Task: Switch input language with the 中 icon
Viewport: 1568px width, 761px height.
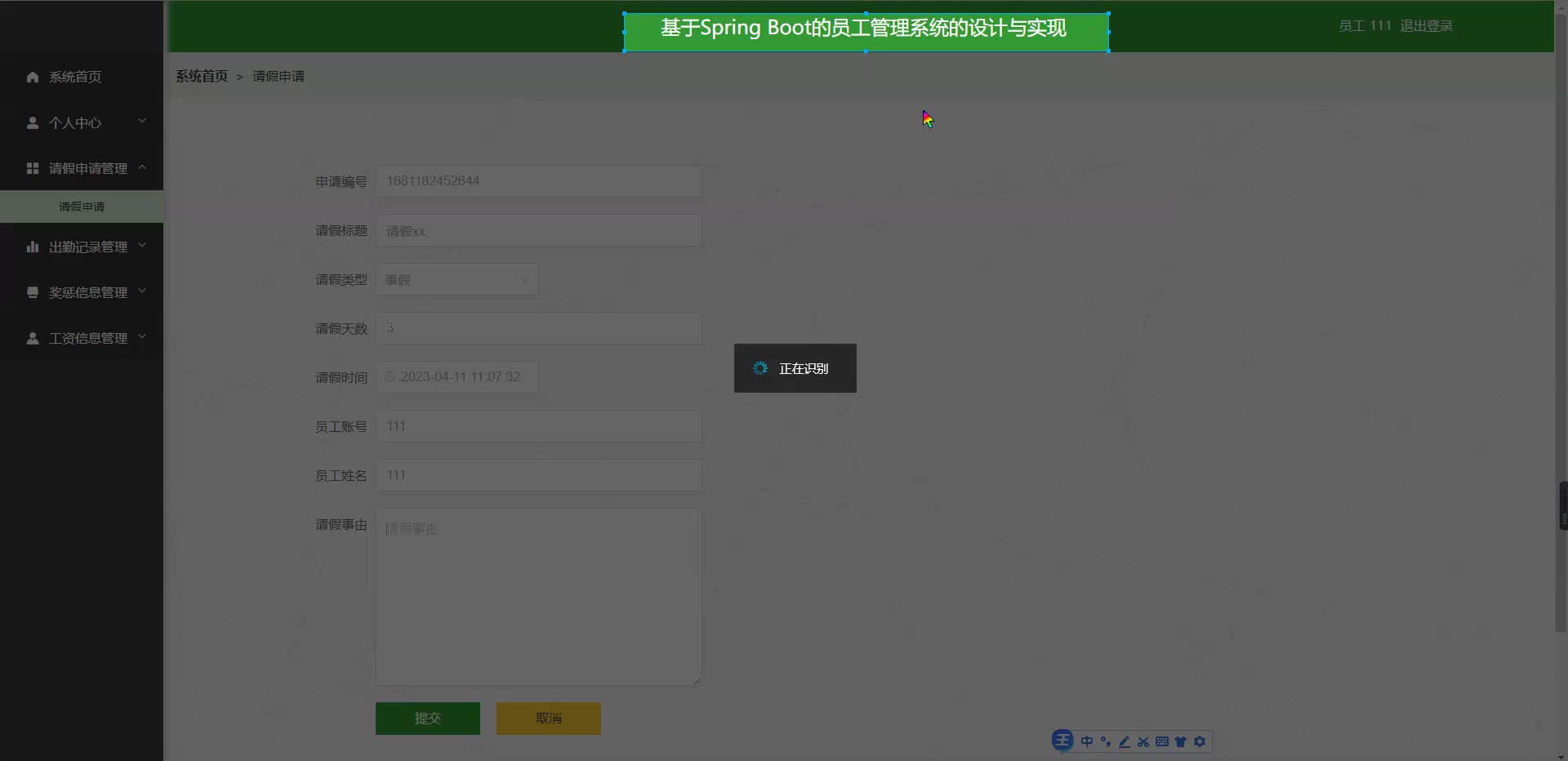Action: 1087,741
